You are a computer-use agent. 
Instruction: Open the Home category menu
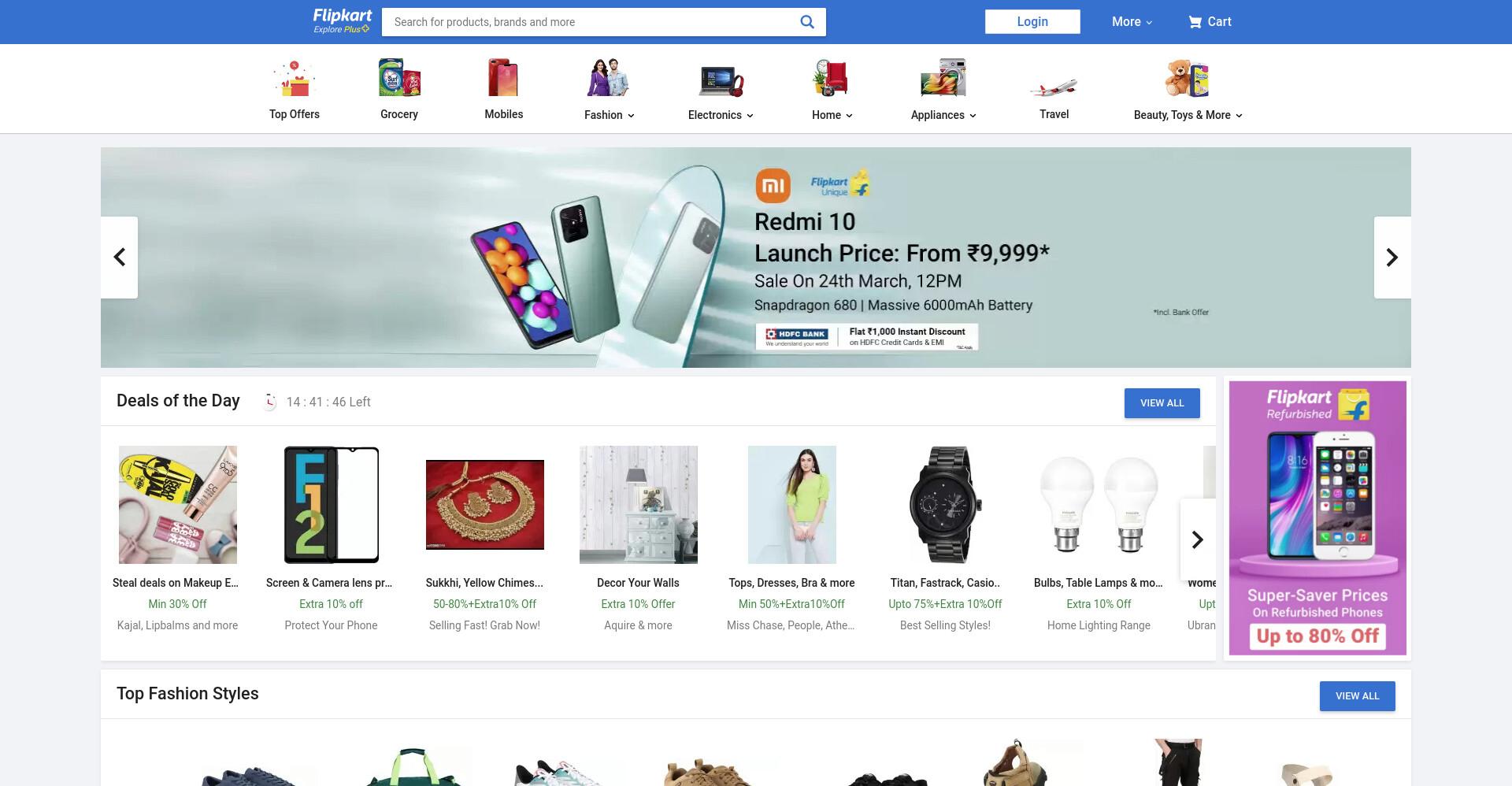832,115
